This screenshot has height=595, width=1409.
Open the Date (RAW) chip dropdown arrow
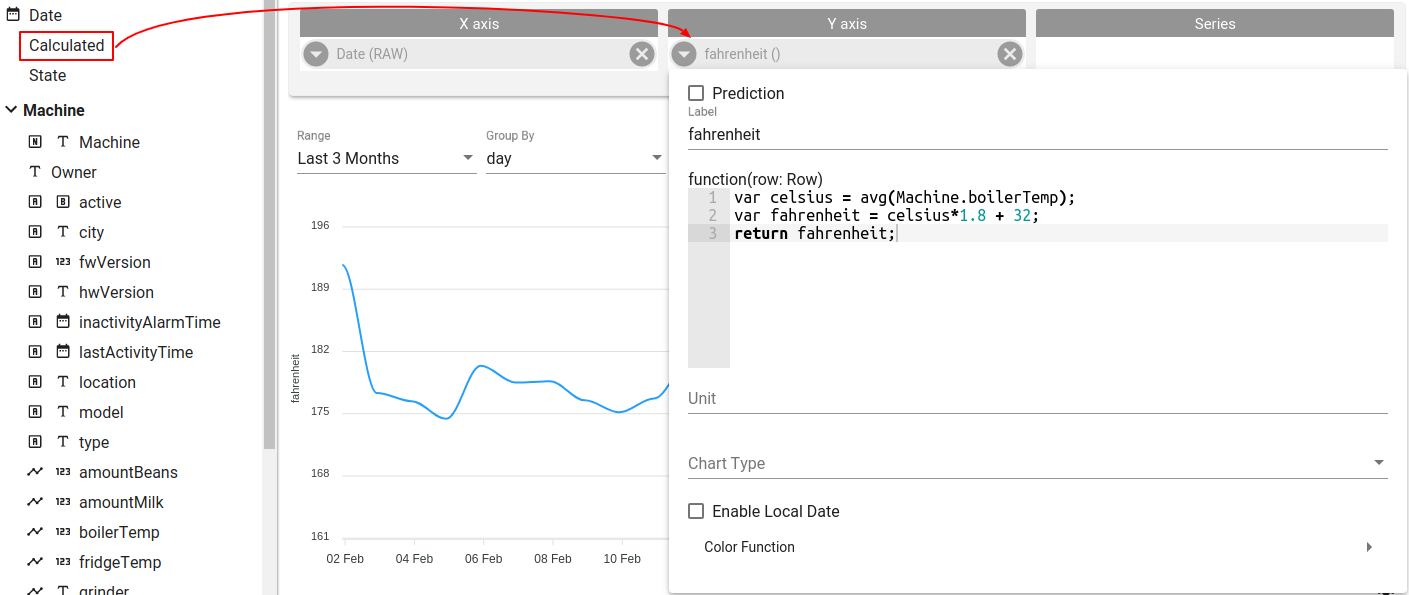pos(316,54)
